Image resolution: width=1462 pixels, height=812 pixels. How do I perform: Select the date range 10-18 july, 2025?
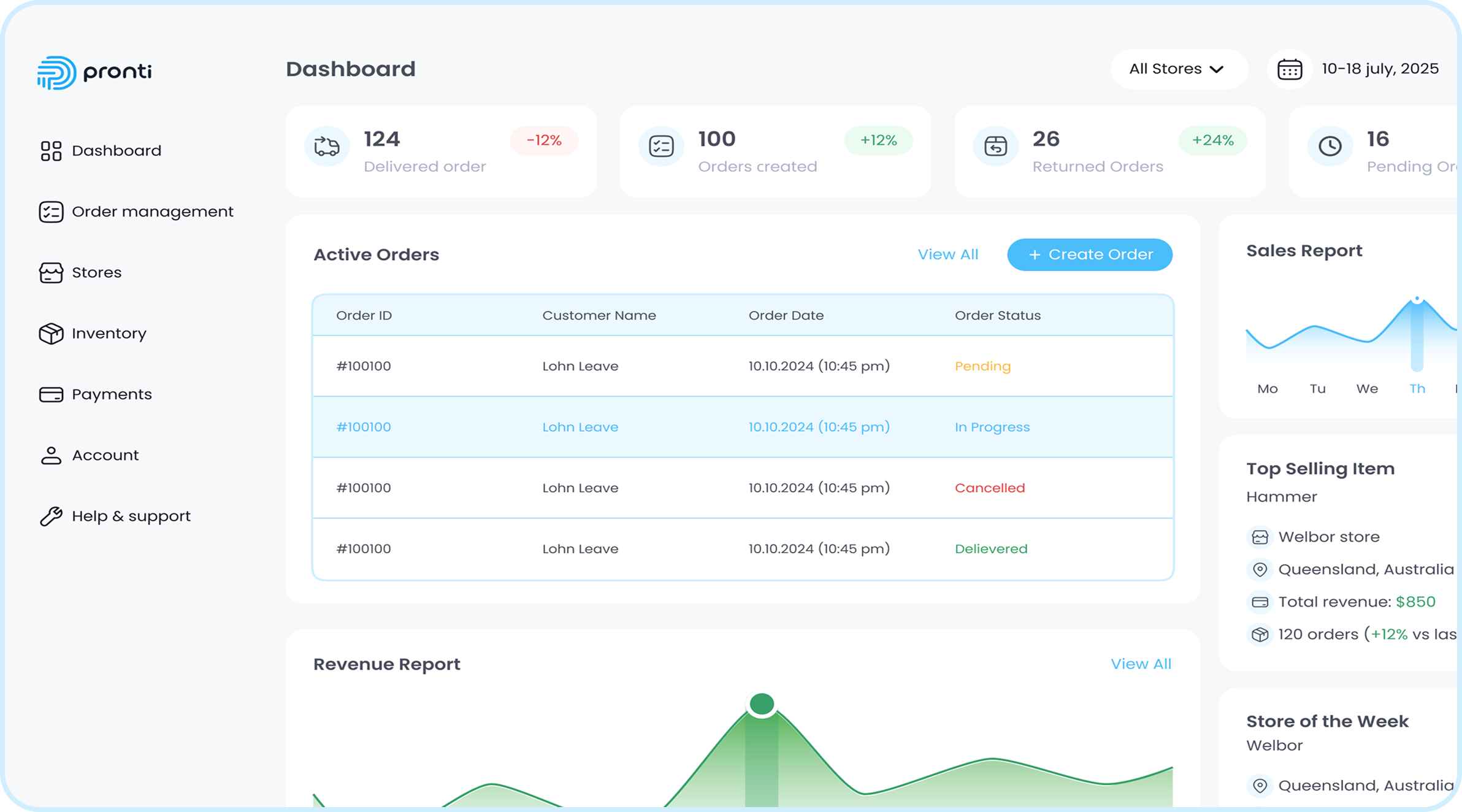click(1380, 69)
